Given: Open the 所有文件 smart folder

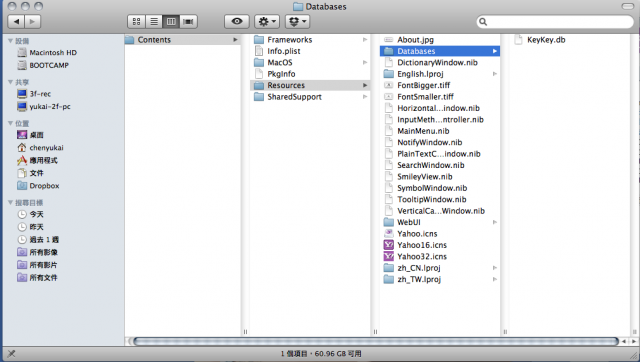Looking at the screenshot, I should click(x=37, y=278).
